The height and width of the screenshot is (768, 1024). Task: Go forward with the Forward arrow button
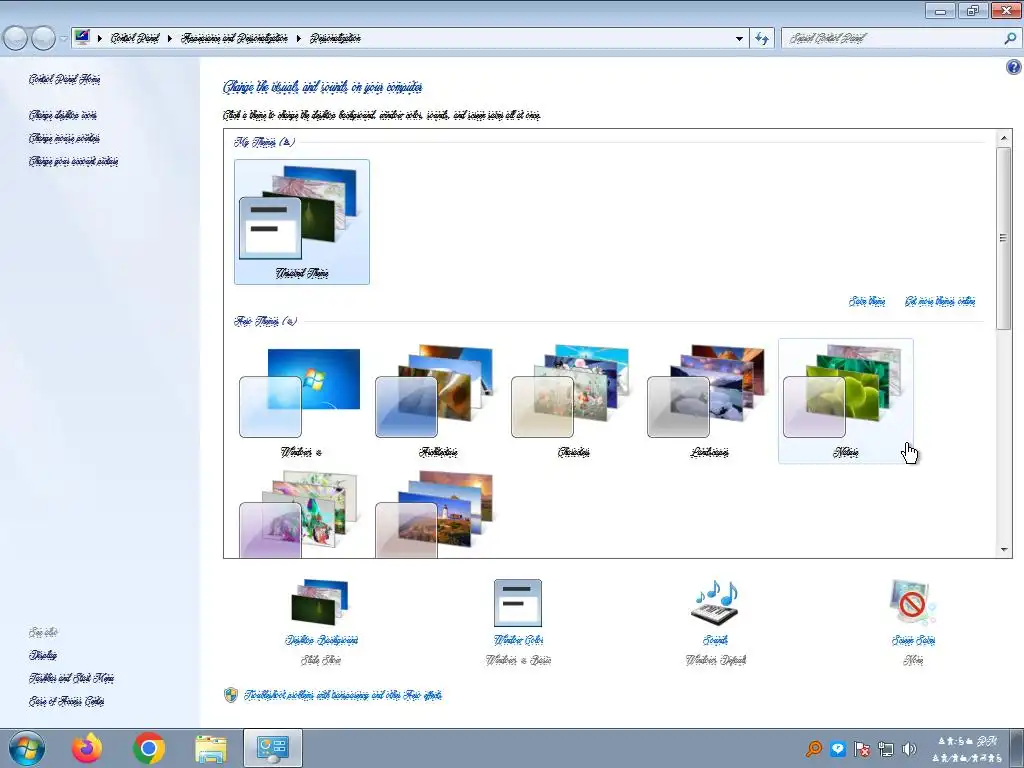43,38
